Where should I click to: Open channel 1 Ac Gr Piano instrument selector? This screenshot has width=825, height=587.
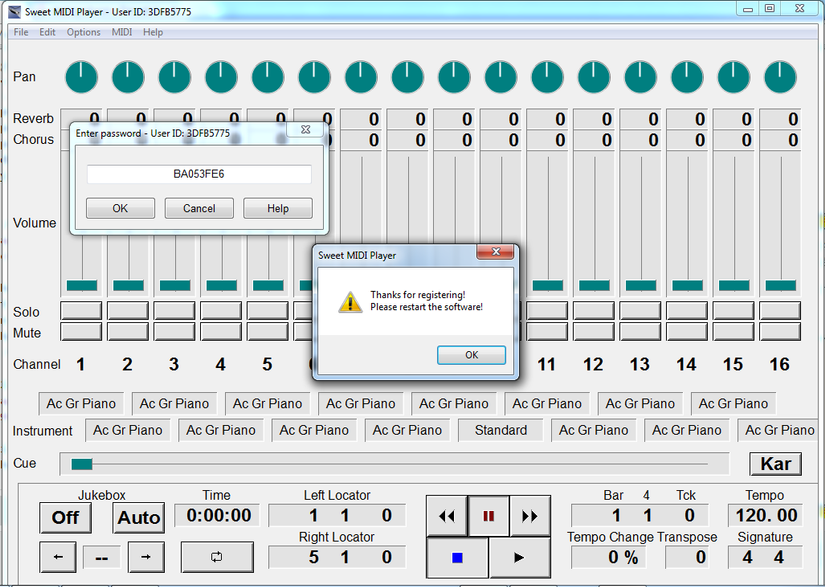pyautogui.click(x=81, y=403)
